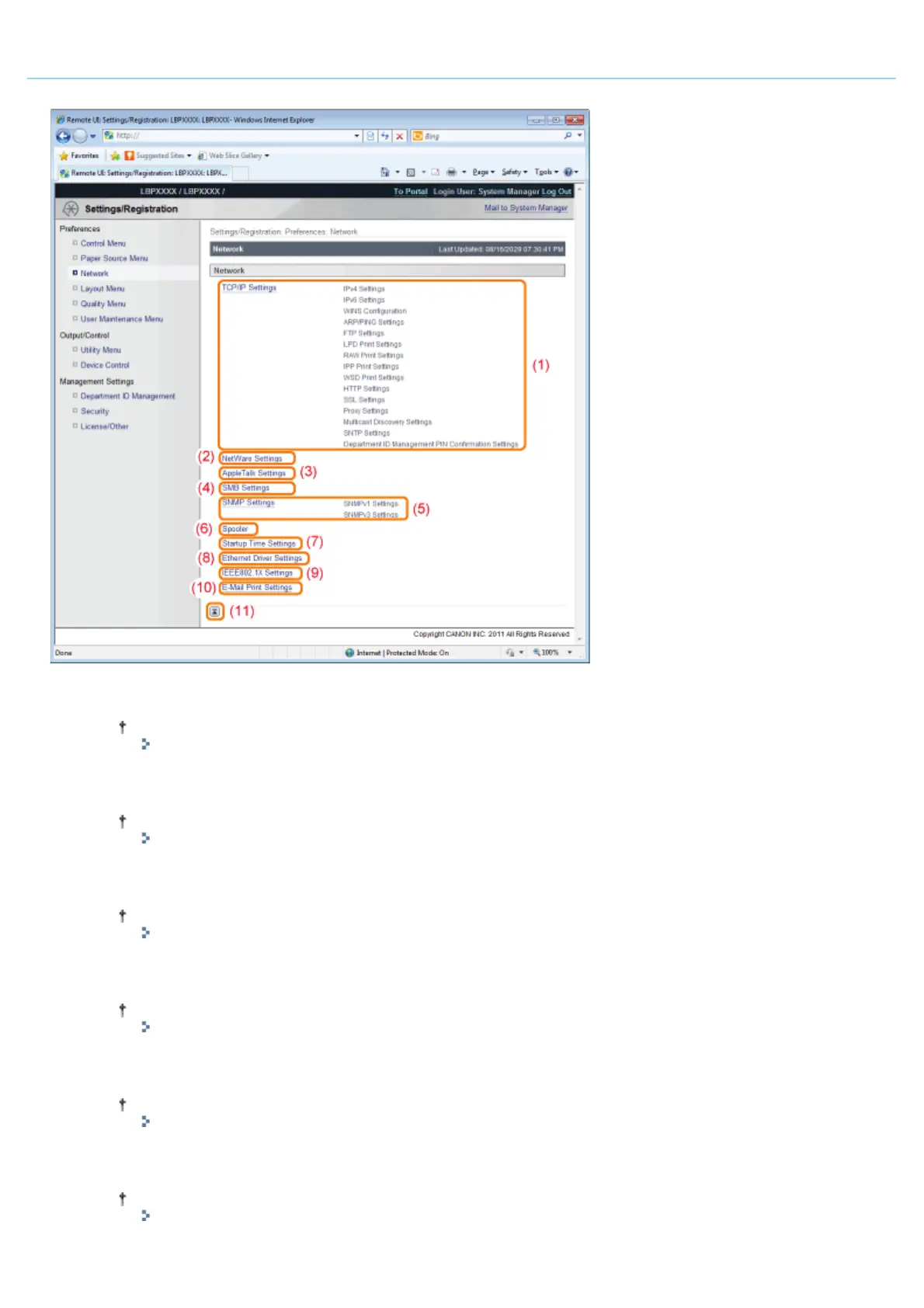The width and height of the screenshot is (924, 1308).
Task: Expand the Home button dropdown arrow
Action: [x=398, y=172]
